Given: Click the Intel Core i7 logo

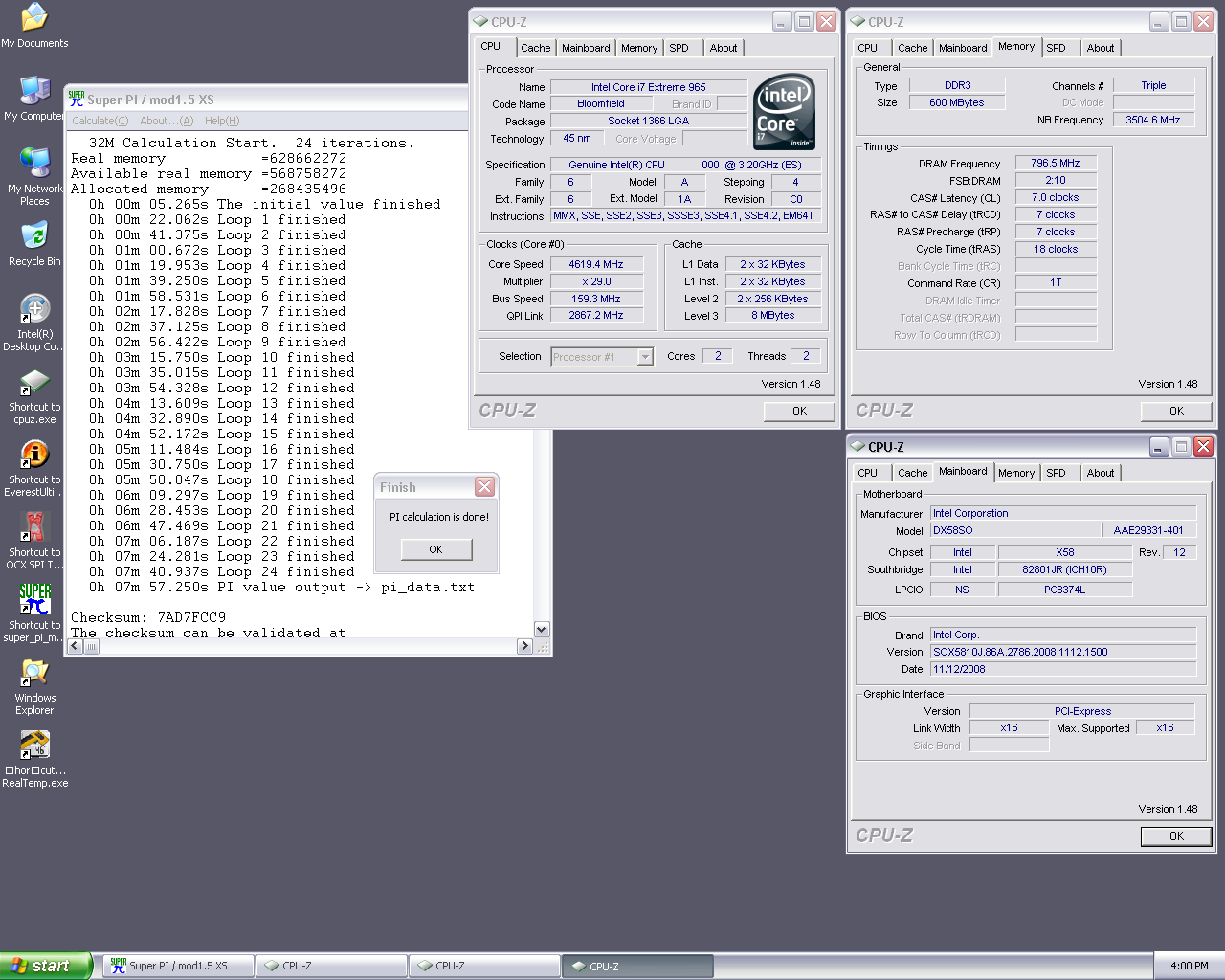Looking at the screenshot, I should coord(784,112).
